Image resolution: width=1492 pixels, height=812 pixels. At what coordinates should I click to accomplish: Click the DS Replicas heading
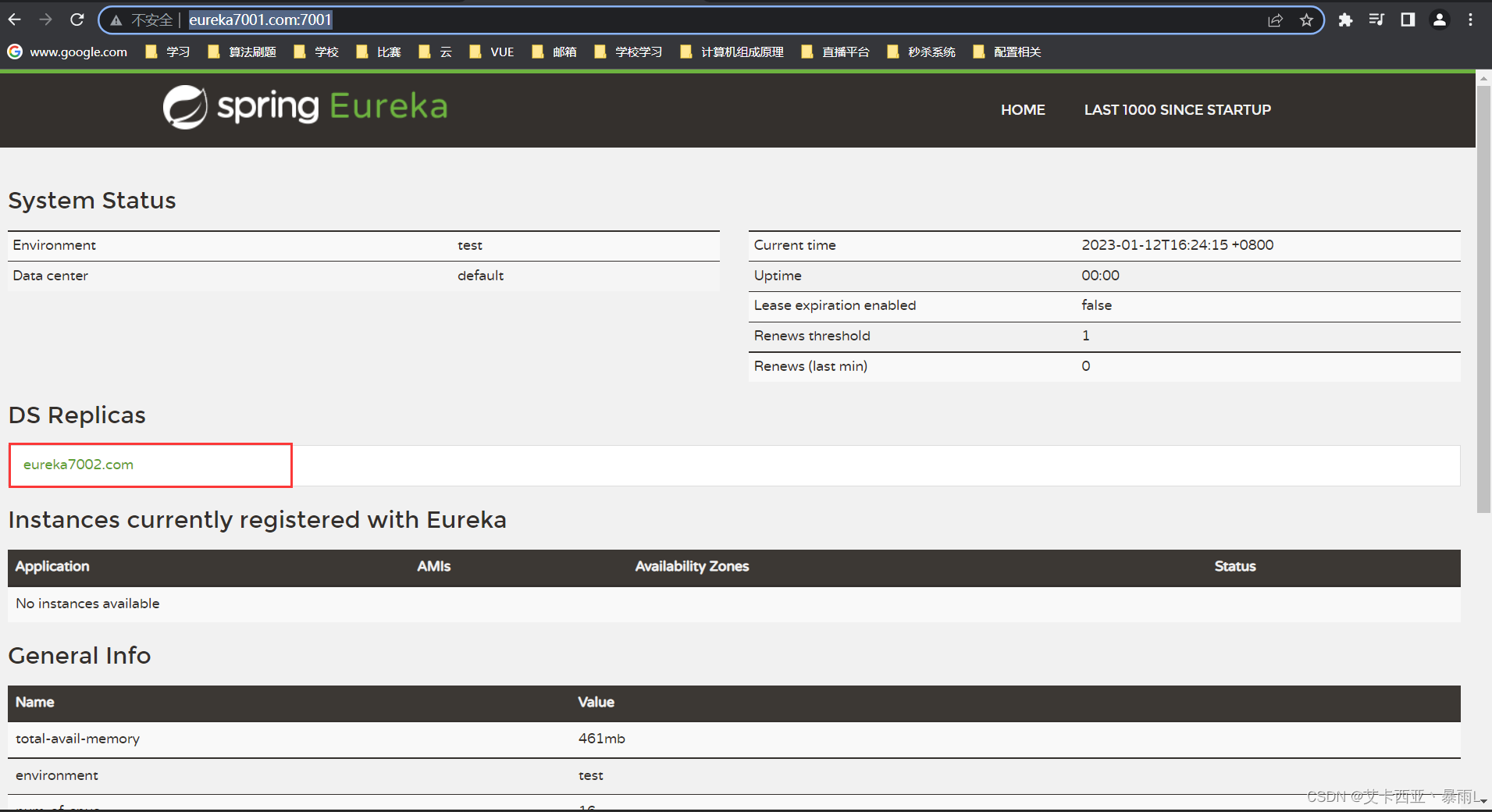click(x=77, y=415)
